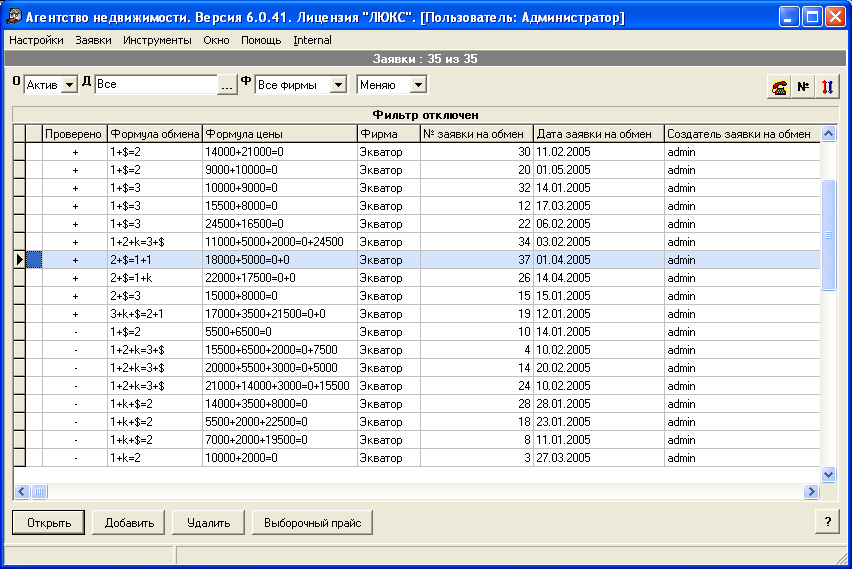Select cell 22000+17500=0+0
This screenshot has width=852, height=569.
point(280,278)
